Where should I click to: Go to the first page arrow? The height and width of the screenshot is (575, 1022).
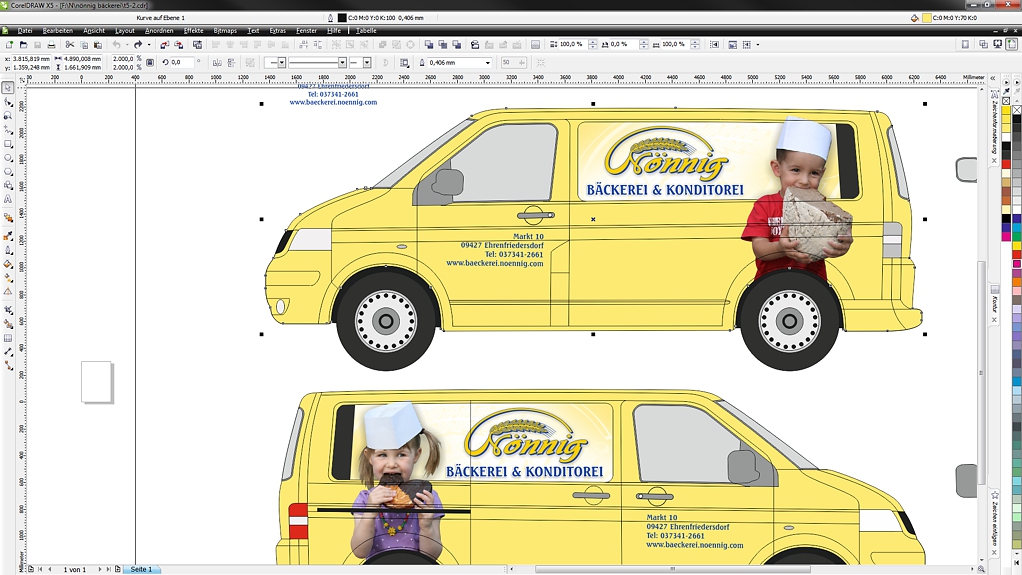40,569
